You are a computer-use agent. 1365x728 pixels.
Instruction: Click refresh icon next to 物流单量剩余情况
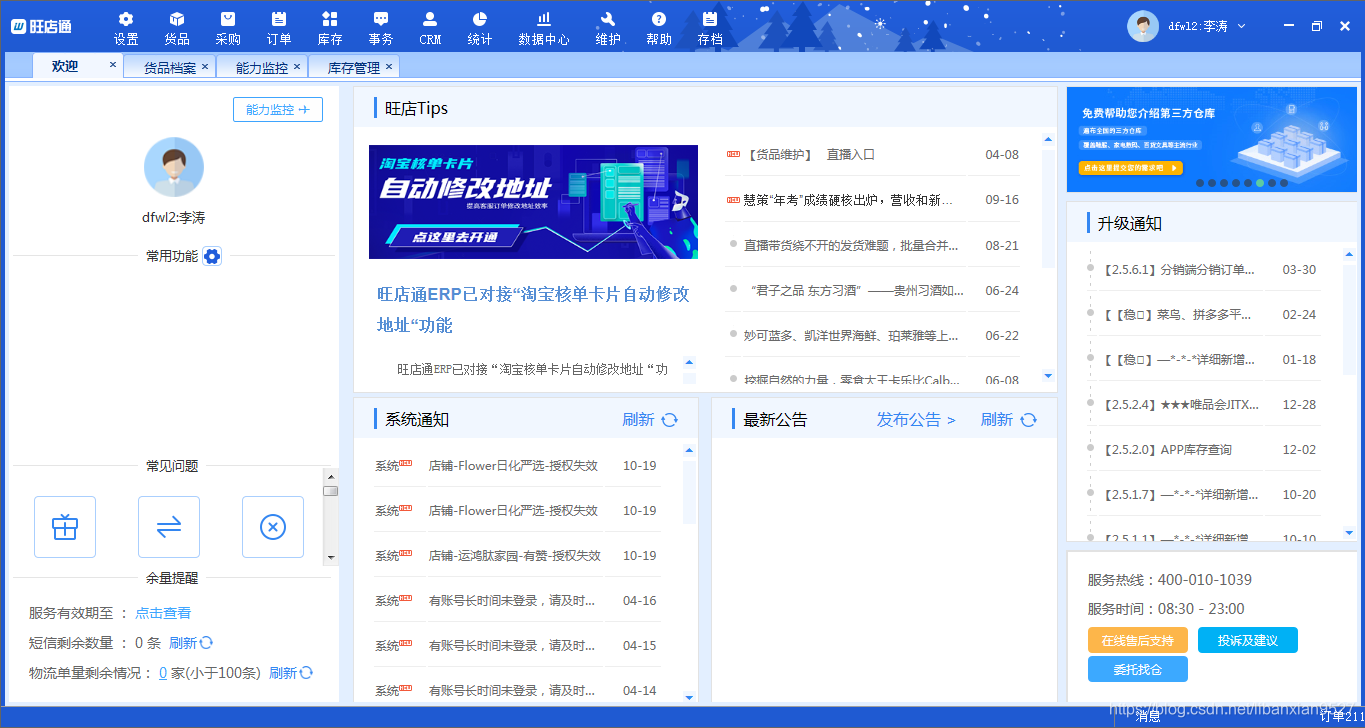click(x=307, y=673)
